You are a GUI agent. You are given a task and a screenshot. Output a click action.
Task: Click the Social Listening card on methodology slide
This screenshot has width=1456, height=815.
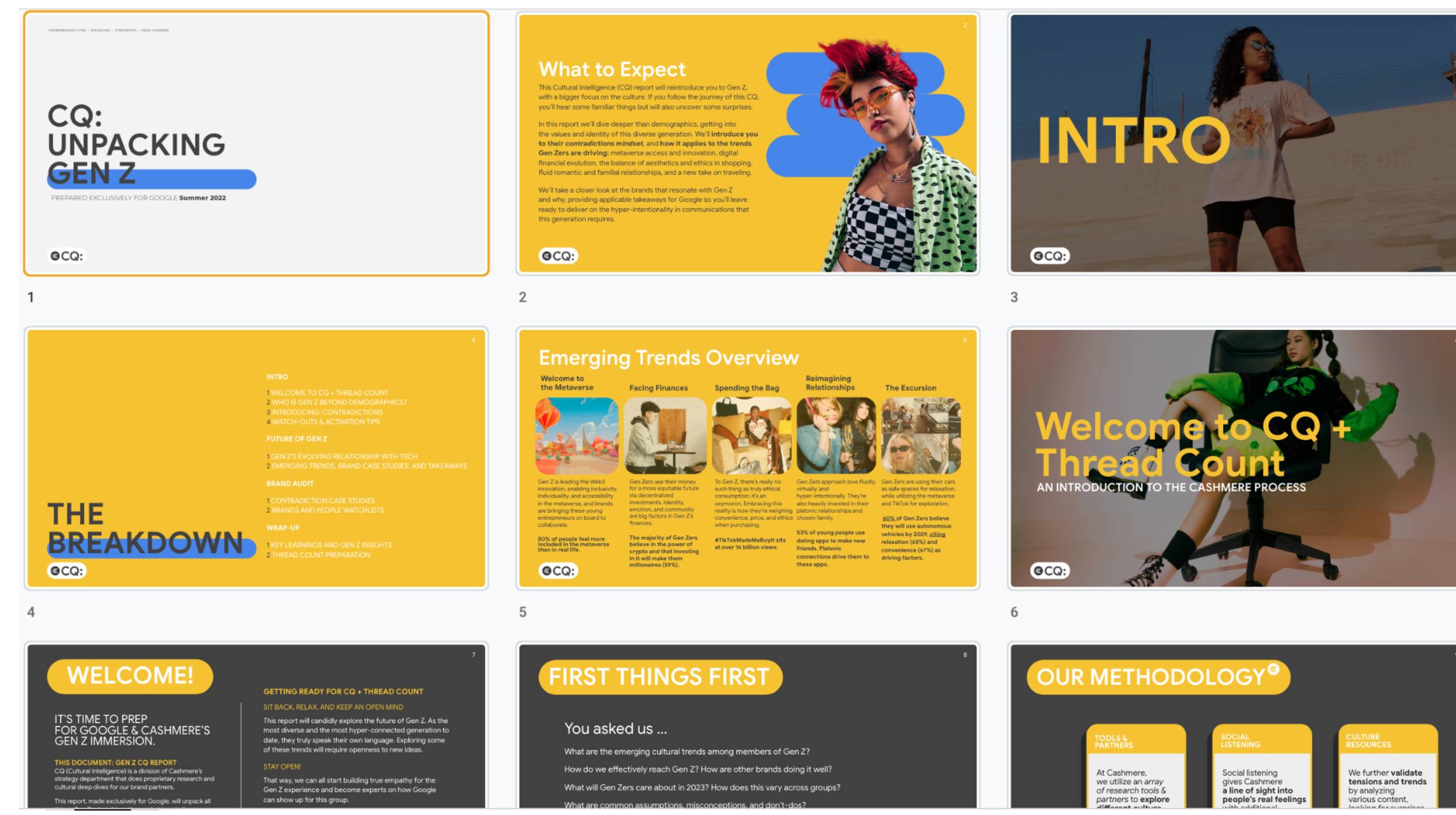[1261, 766]
